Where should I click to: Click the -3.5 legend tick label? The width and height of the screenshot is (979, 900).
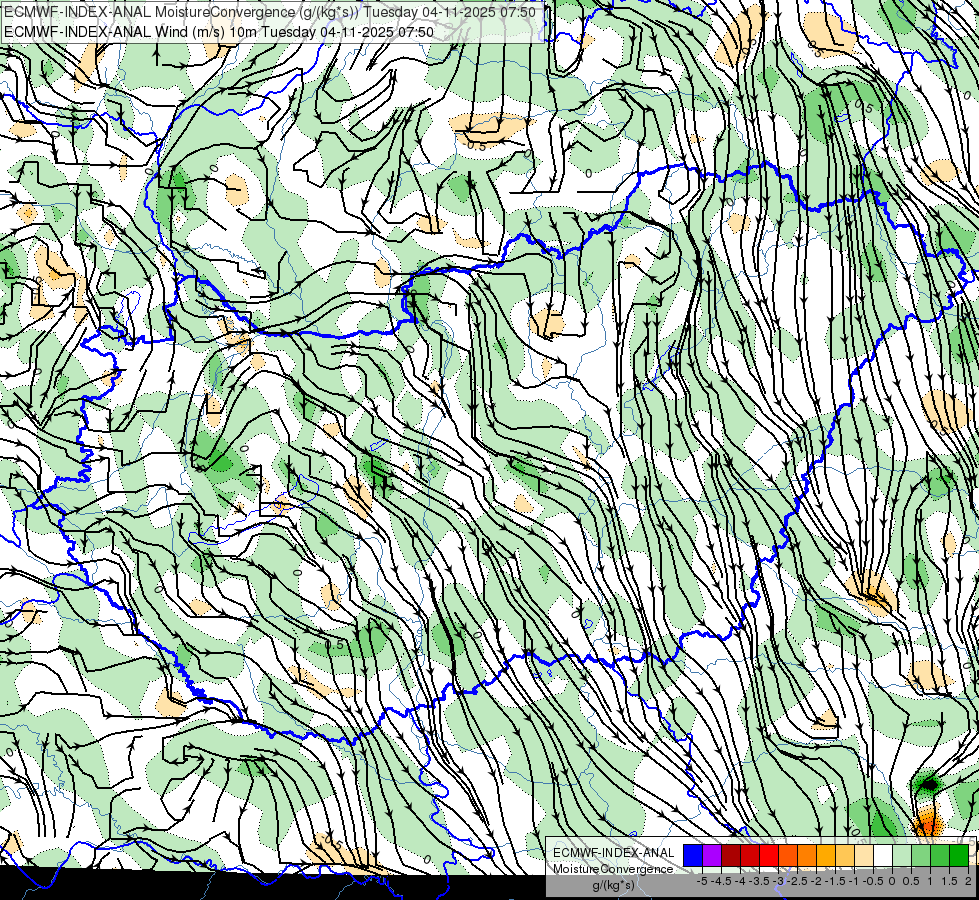(x=759, y=881)
